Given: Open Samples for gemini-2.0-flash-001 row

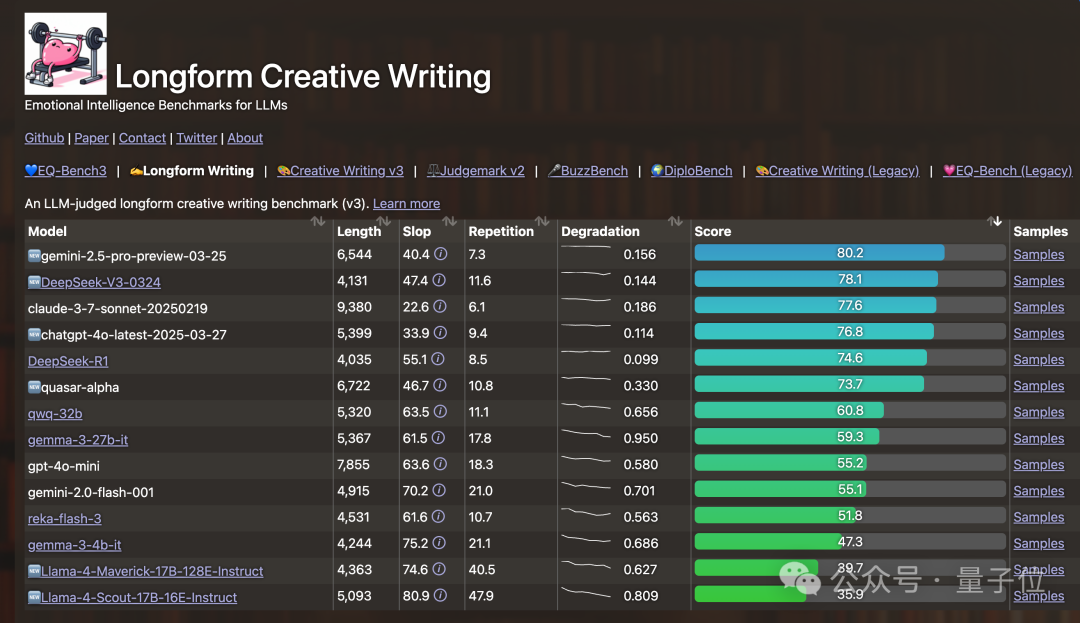Looking at the screenshot, I should pos(1039,490).
